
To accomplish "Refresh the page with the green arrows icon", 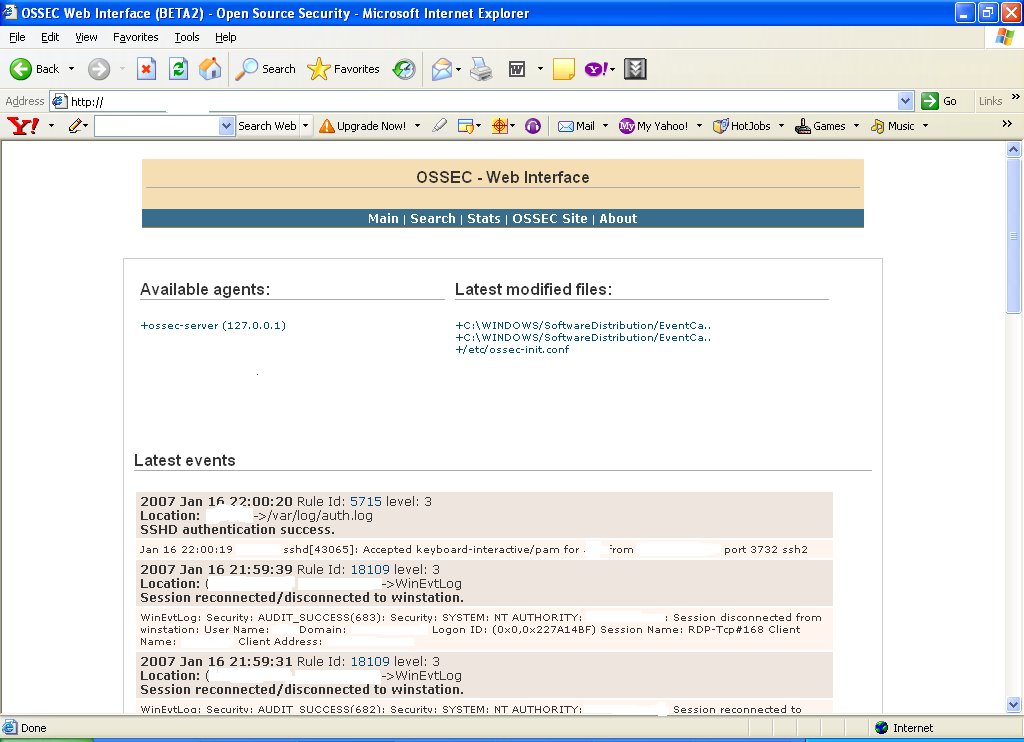I will pyautogui.click(x=178, y=69).
